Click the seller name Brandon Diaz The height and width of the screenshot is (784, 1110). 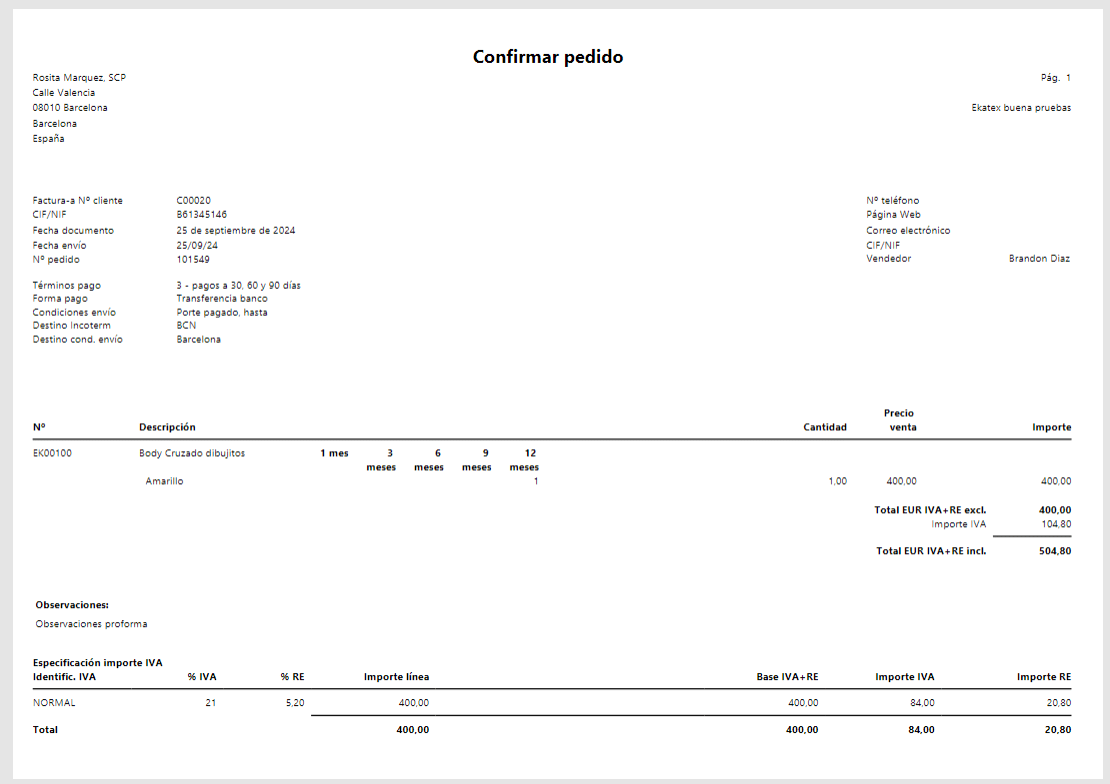coord(1039,259)
